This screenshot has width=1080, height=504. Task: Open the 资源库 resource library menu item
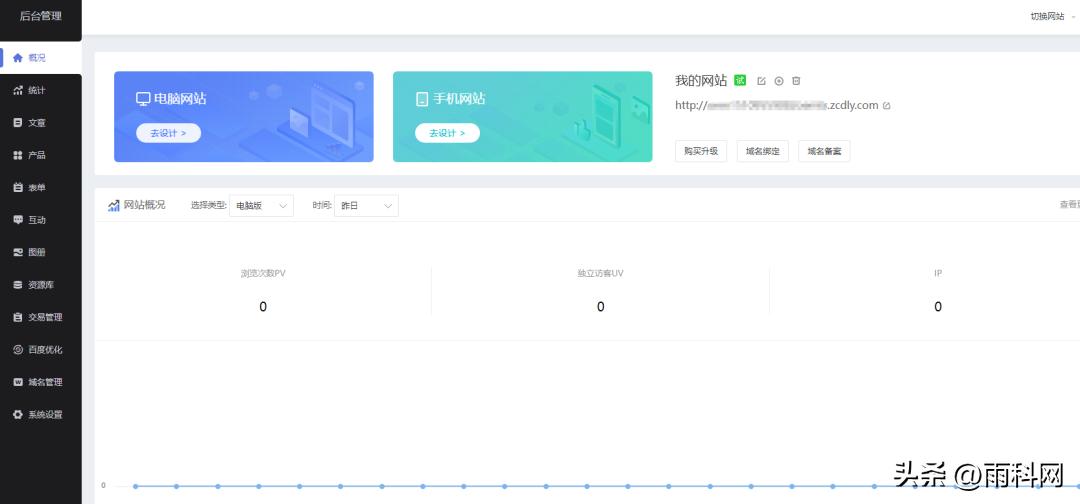pos(41,284)
